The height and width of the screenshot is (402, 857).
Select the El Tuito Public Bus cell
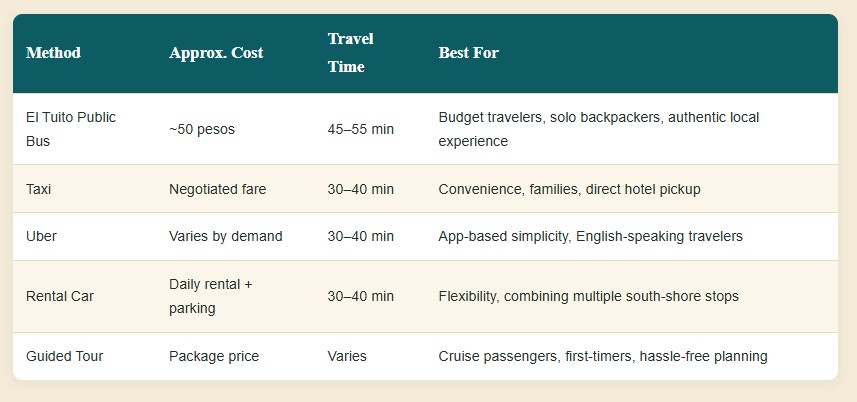pyautogui.click(x=71, y=129)
